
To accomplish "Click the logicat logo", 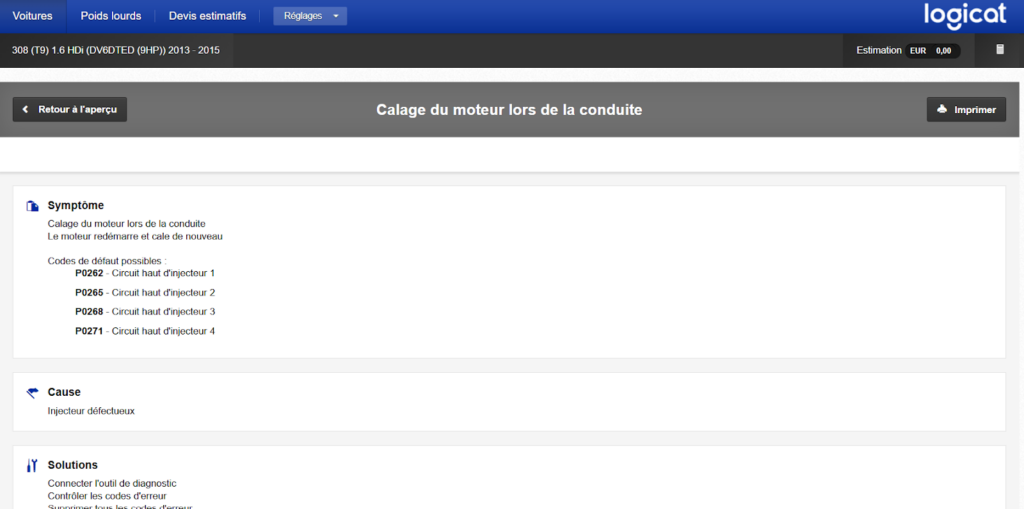I will coord(965,16).
